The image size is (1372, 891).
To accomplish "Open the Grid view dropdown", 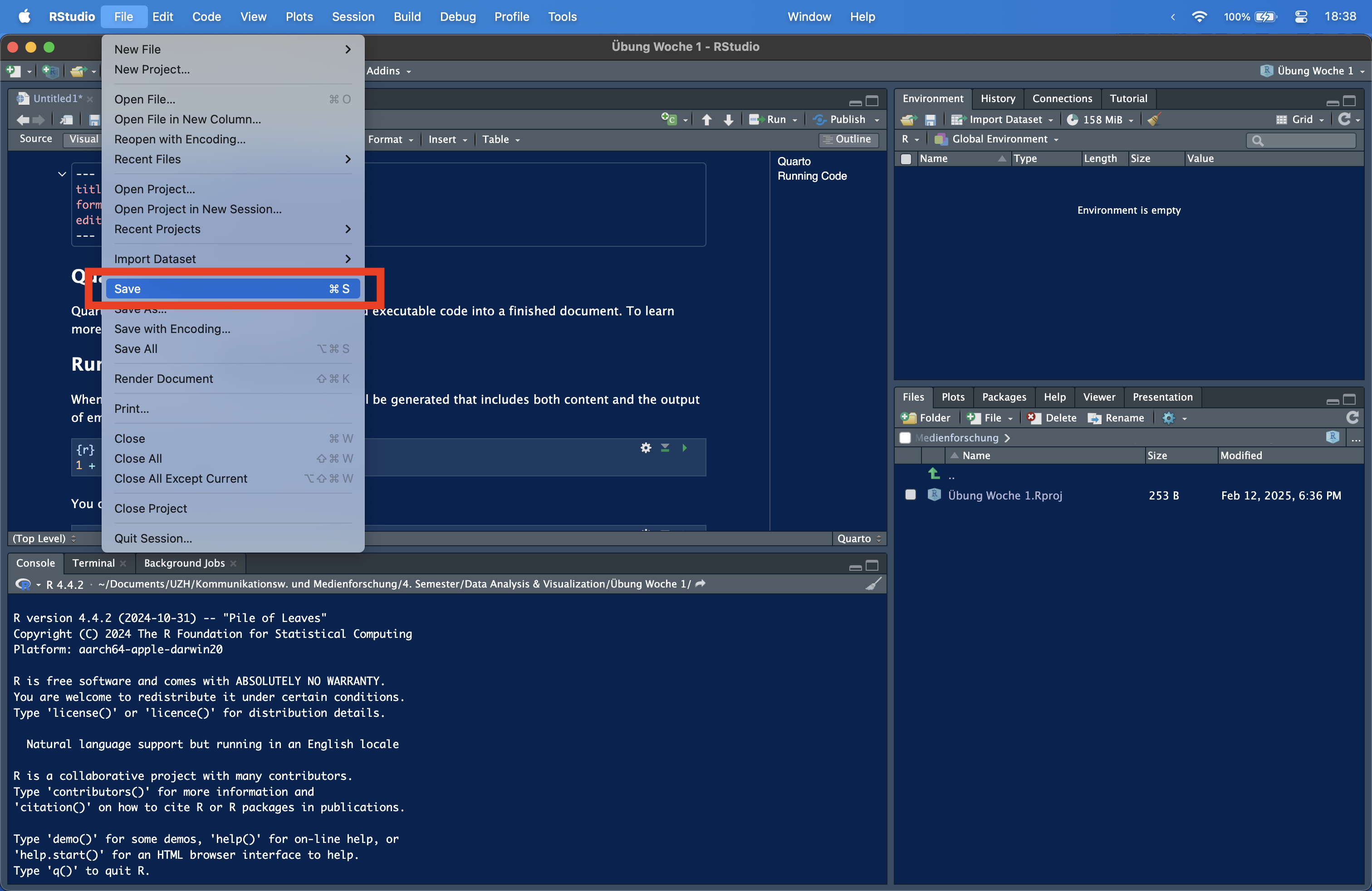I will (x=1299, y=119).
